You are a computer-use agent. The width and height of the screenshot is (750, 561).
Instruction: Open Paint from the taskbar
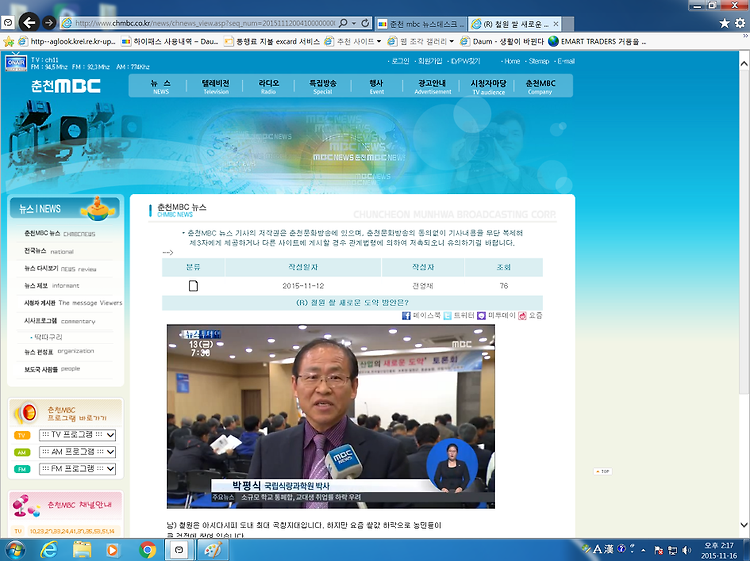point(213,550)
